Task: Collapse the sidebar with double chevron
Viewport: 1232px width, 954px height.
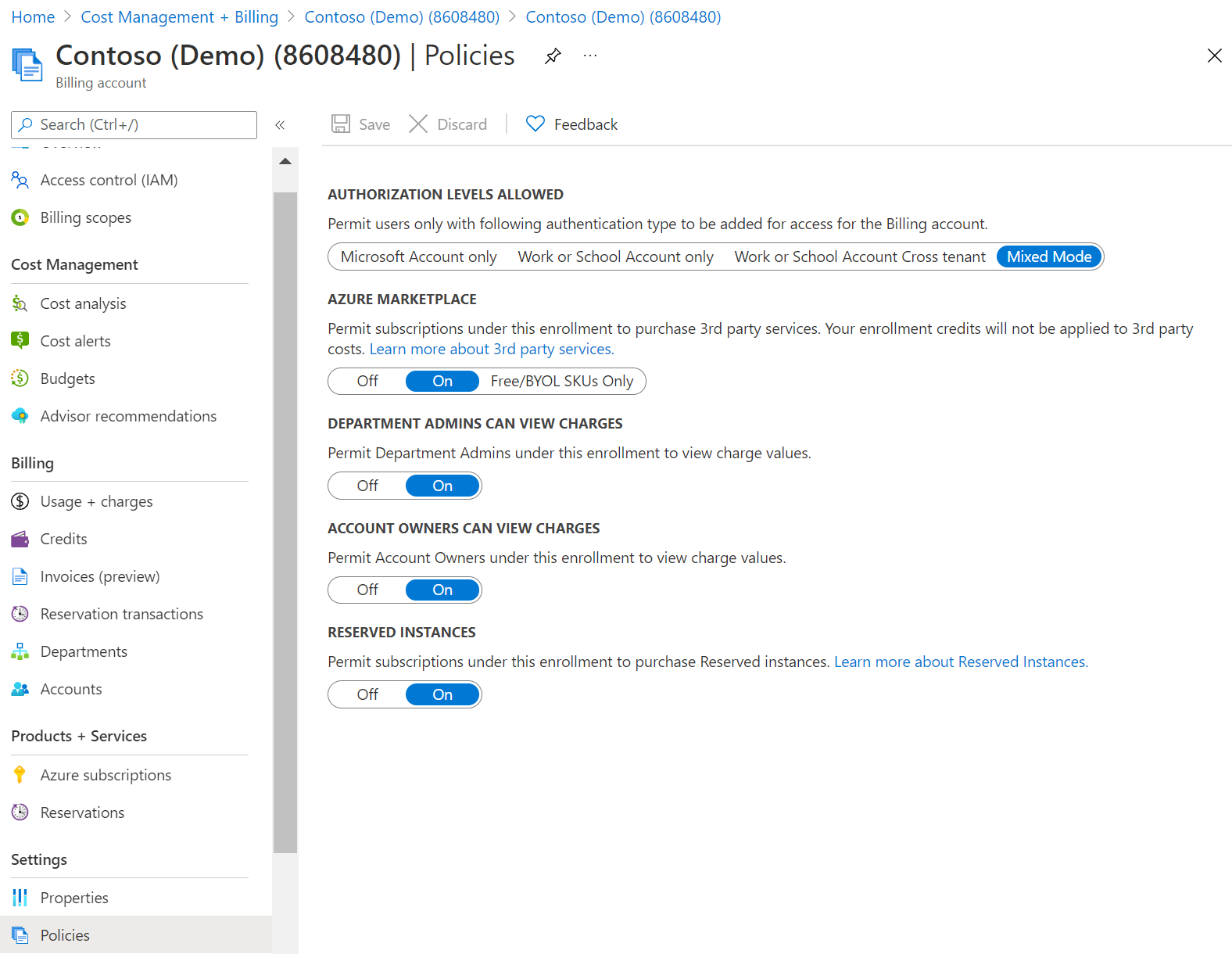Action: tap(280, 124)
